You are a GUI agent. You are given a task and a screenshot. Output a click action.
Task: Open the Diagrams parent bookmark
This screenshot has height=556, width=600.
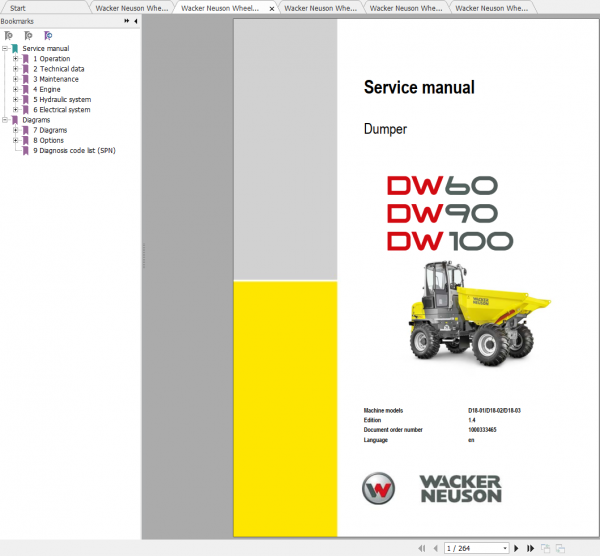36,120
